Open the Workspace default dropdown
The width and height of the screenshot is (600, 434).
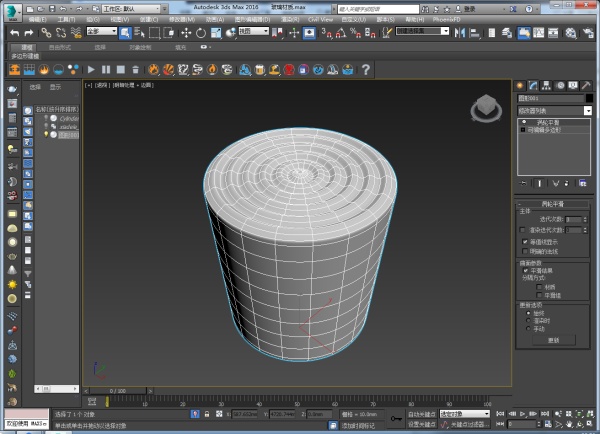tap(131, 8)
